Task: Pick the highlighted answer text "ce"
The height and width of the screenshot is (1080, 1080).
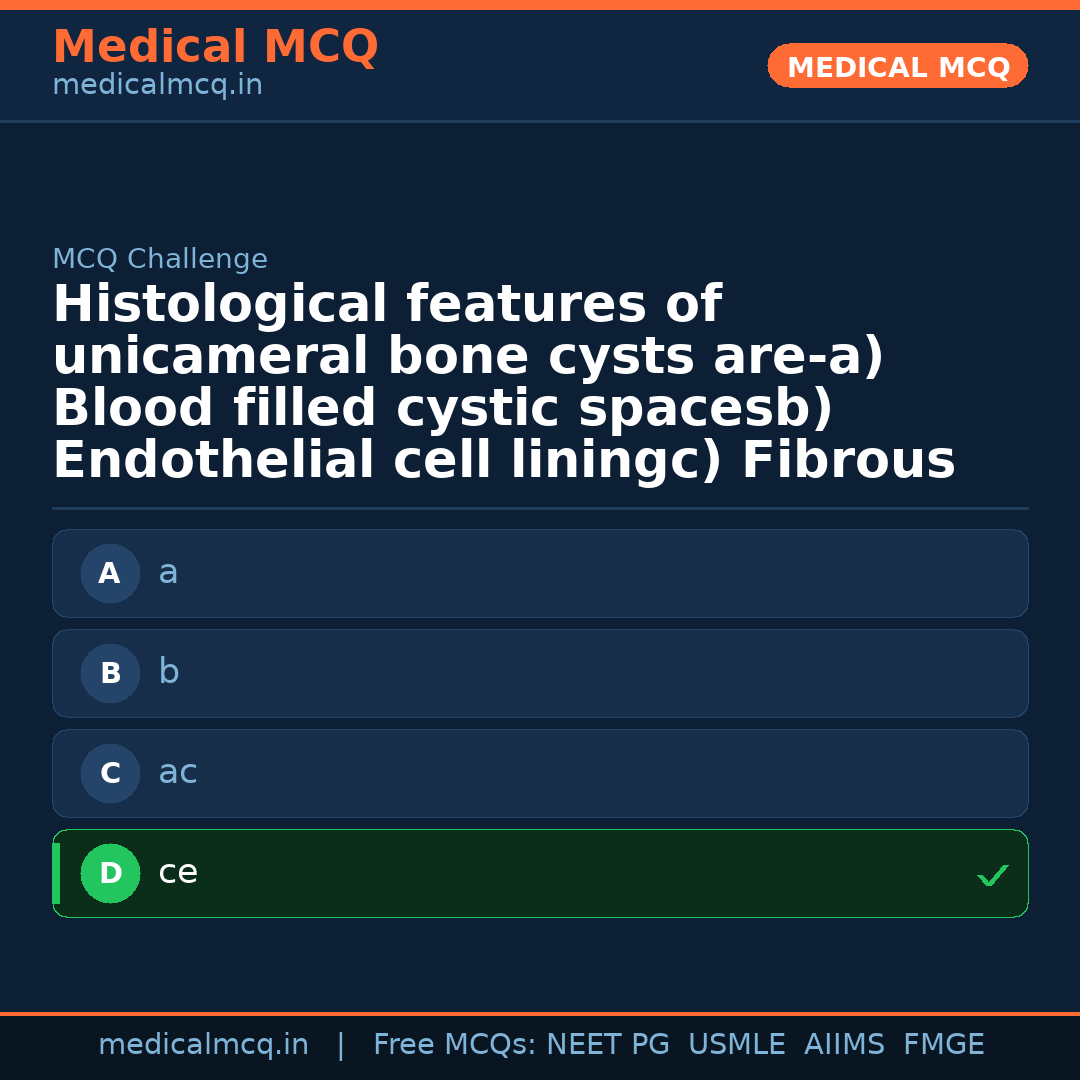Action: tap(178, 872)
